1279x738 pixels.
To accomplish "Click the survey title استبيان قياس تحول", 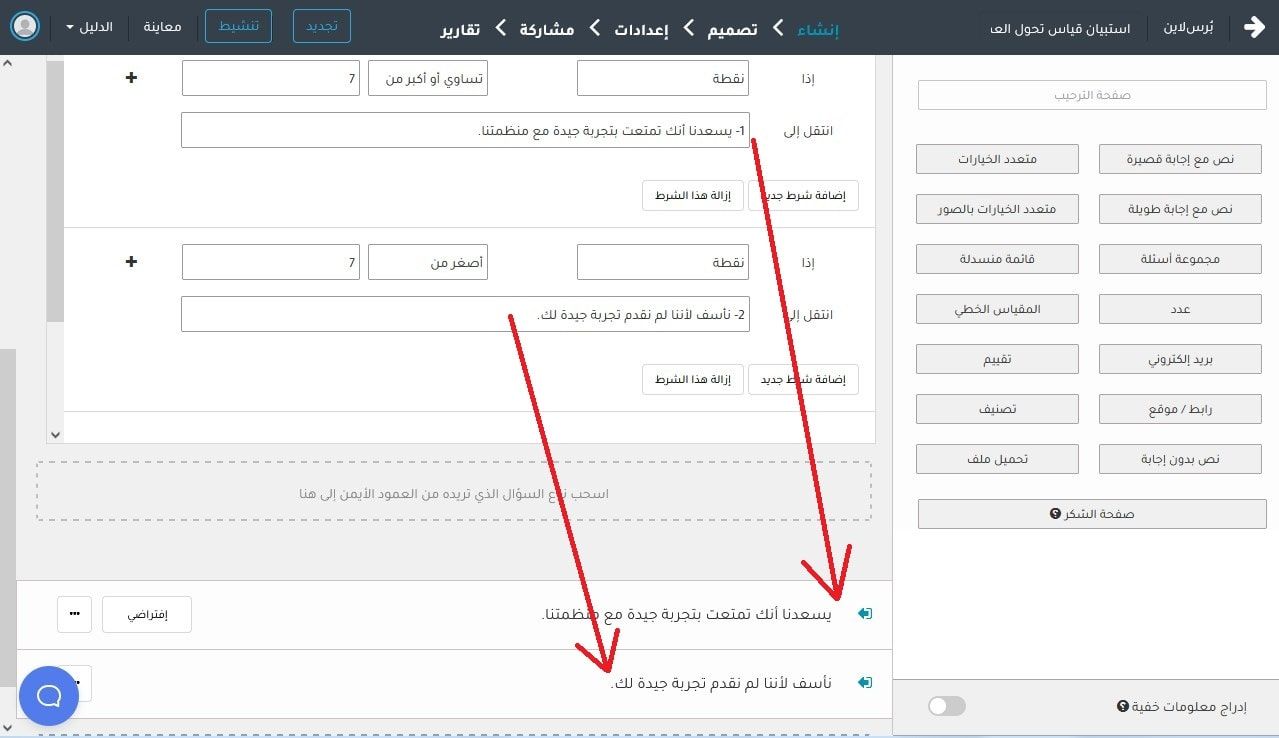I will (x=1059, y=28).
